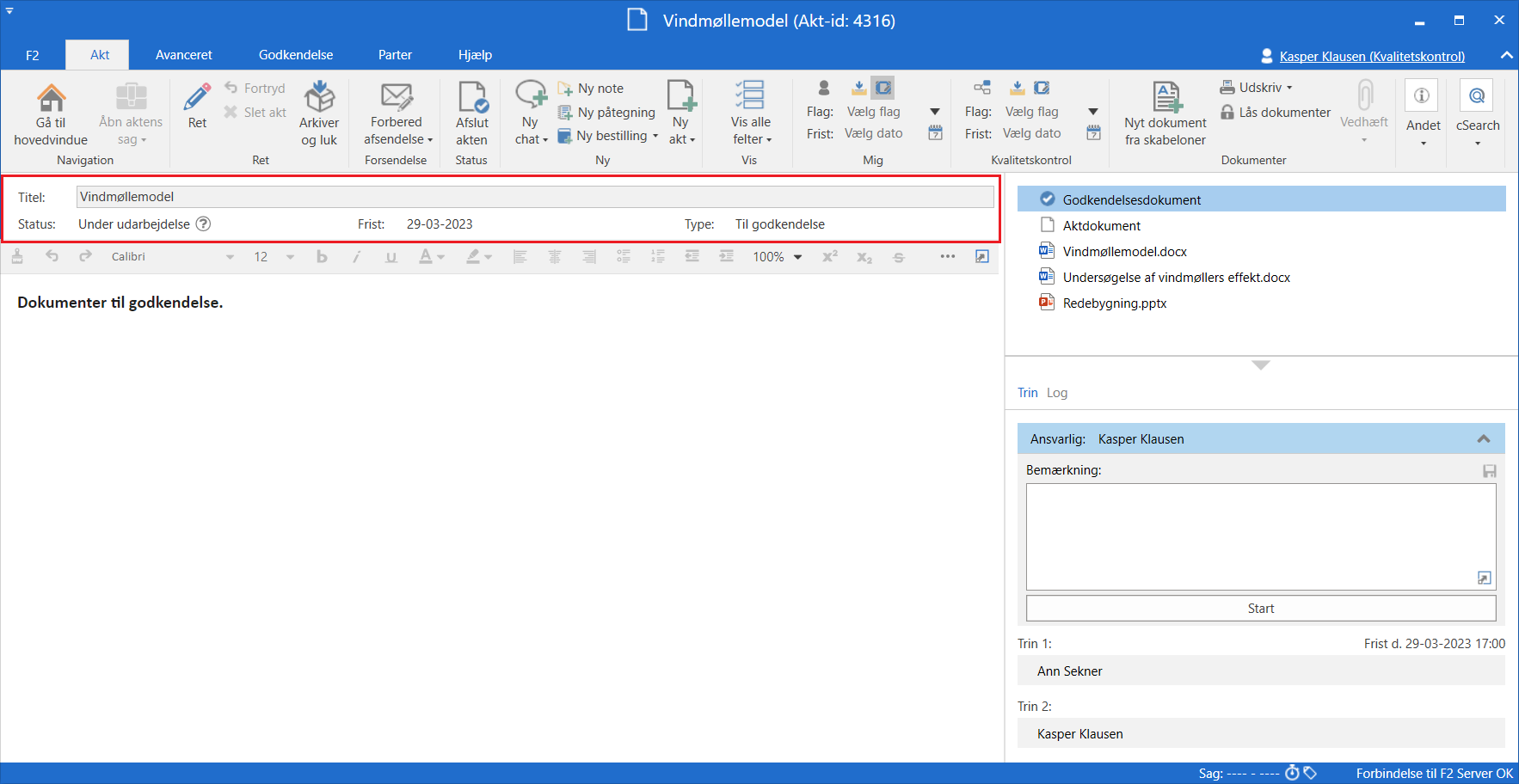
Task: Click the archive icon in Mig group
Action: coord(858,88)
